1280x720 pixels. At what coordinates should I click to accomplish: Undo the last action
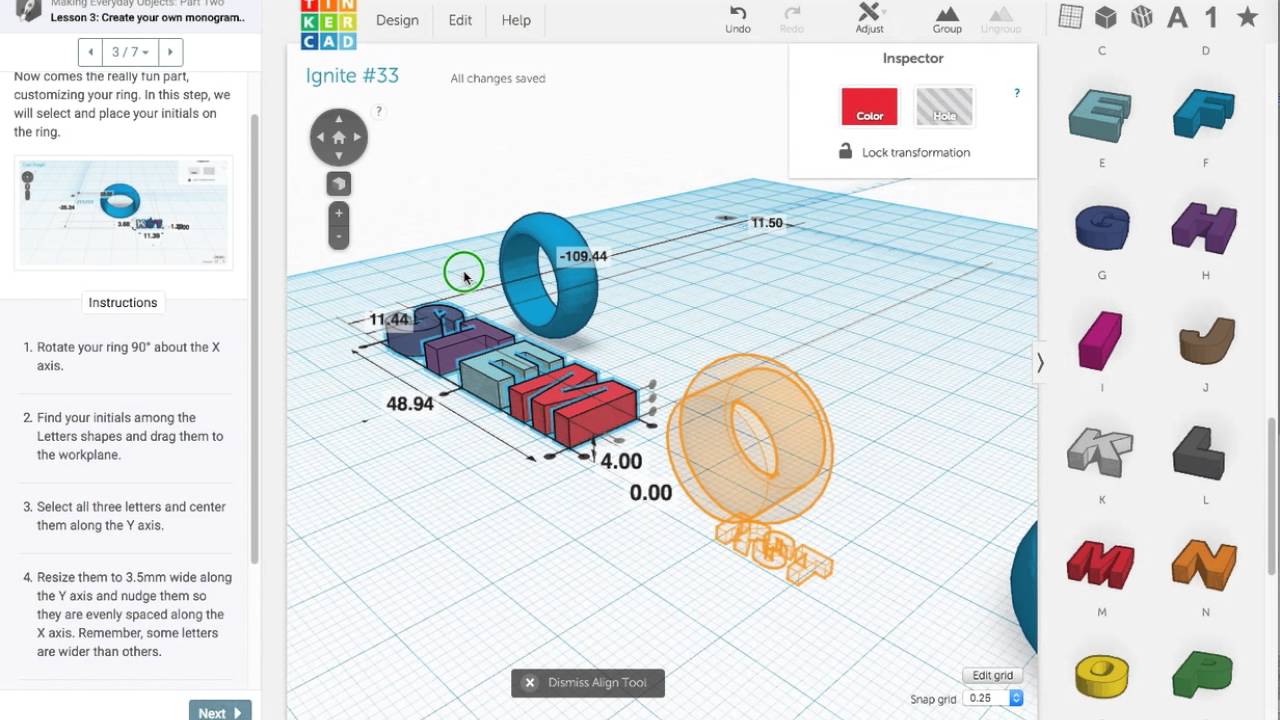pos(738,19)
